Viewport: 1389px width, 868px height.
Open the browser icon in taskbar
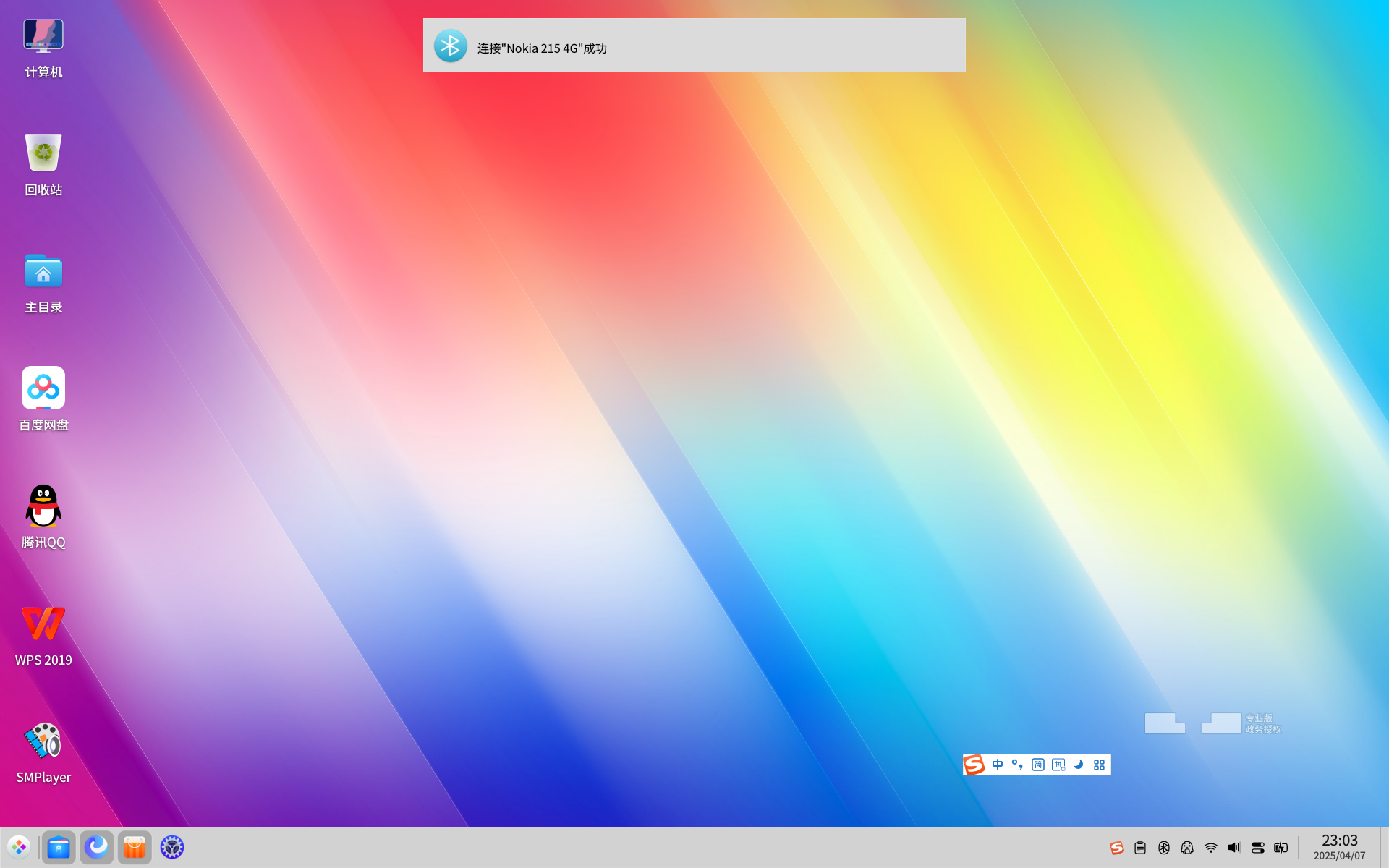click(x=96, y=847)
